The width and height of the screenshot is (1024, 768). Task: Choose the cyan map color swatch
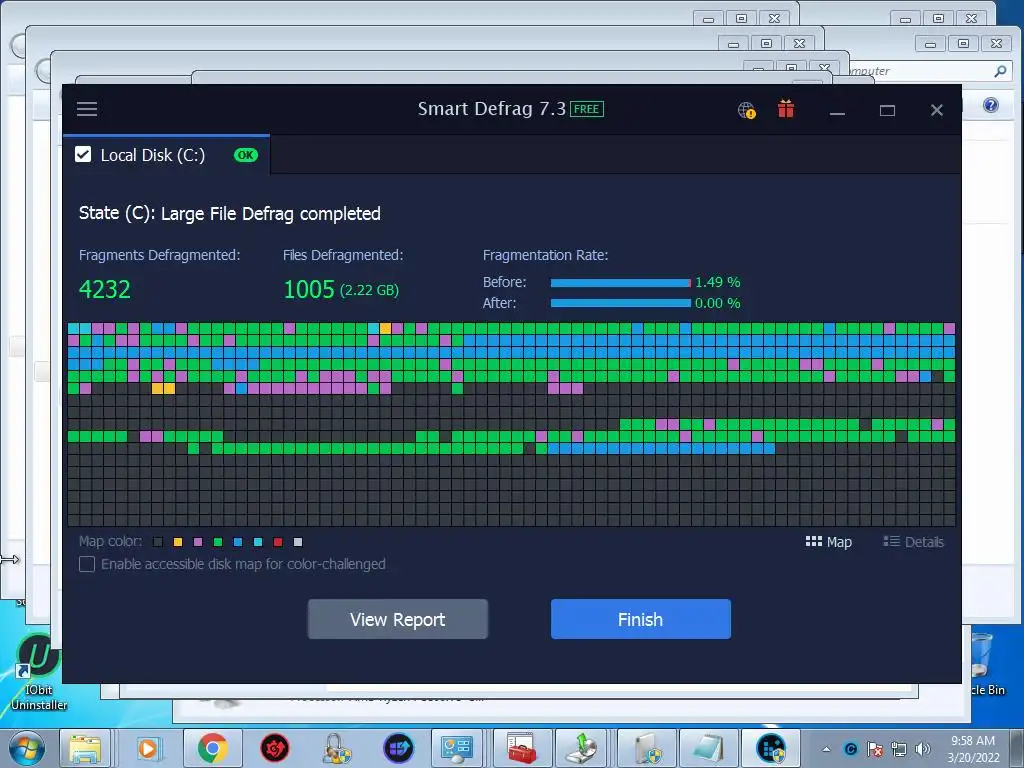(x=258, y=542)
